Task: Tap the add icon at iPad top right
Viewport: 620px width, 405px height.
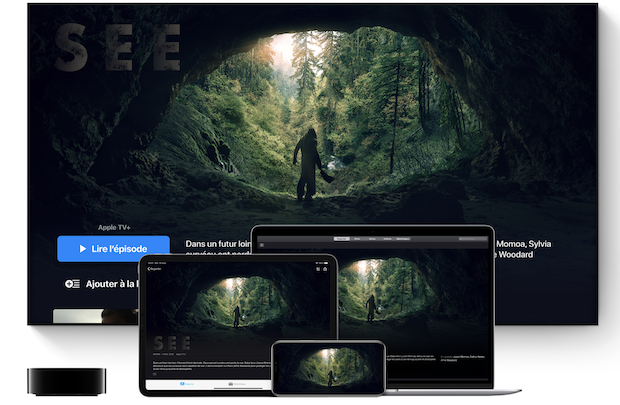Action: 317,268
